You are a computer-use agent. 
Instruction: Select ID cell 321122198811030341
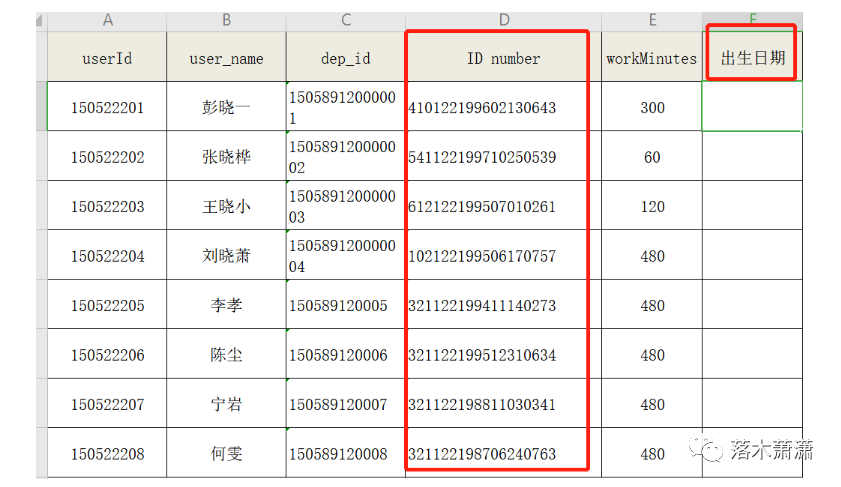503,403
